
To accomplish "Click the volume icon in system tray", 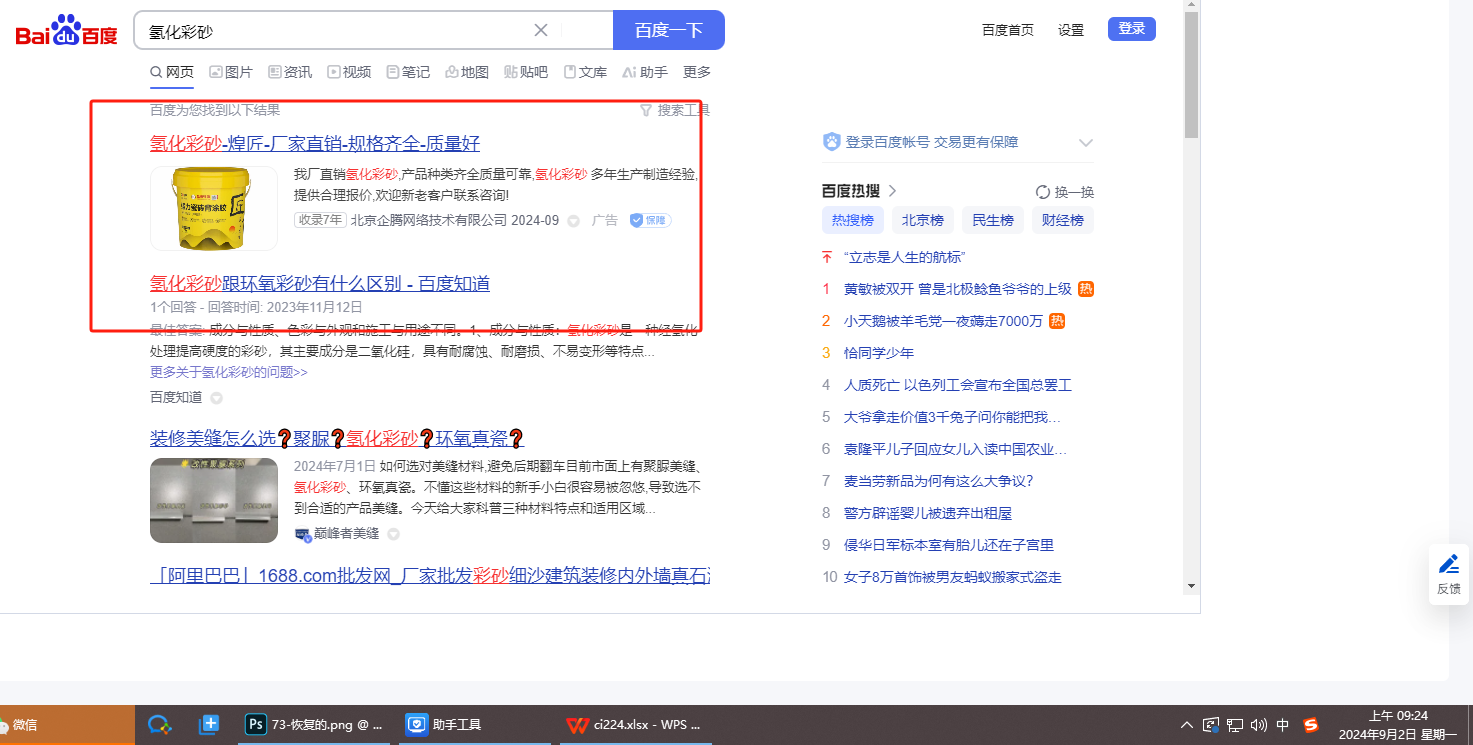I will [1258, 725].
